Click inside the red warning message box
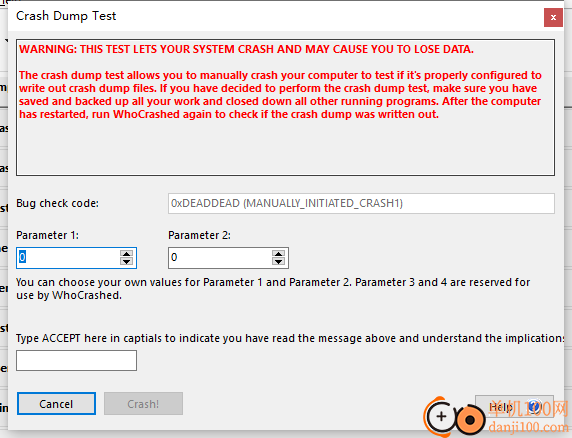Viewport: 572px width, 438px height. [x=285, y=107]
